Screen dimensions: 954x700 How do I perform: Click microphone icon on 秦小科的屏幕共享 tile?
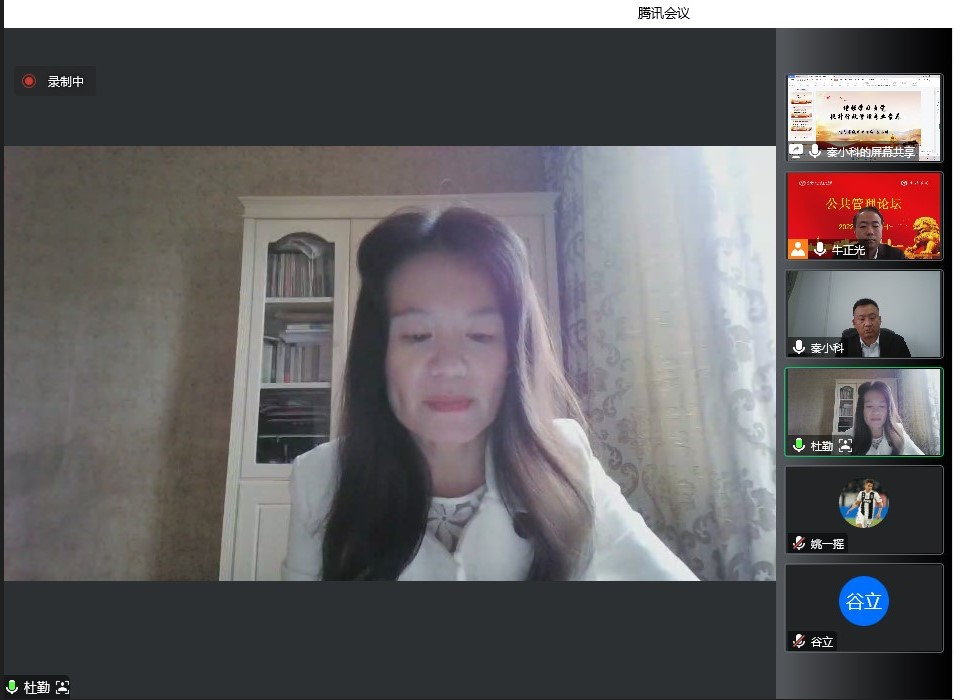pos(815,152)
